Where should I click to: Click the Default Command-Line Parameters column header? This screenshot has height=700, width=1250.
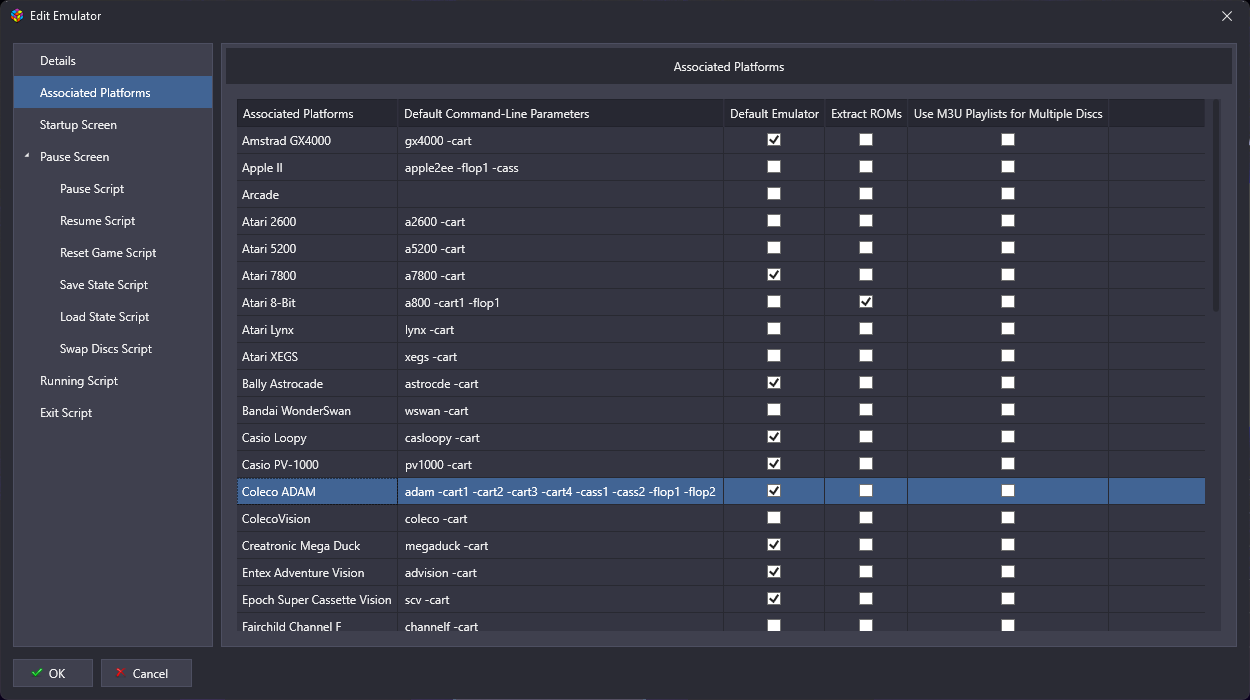click(x=561, y=113)
